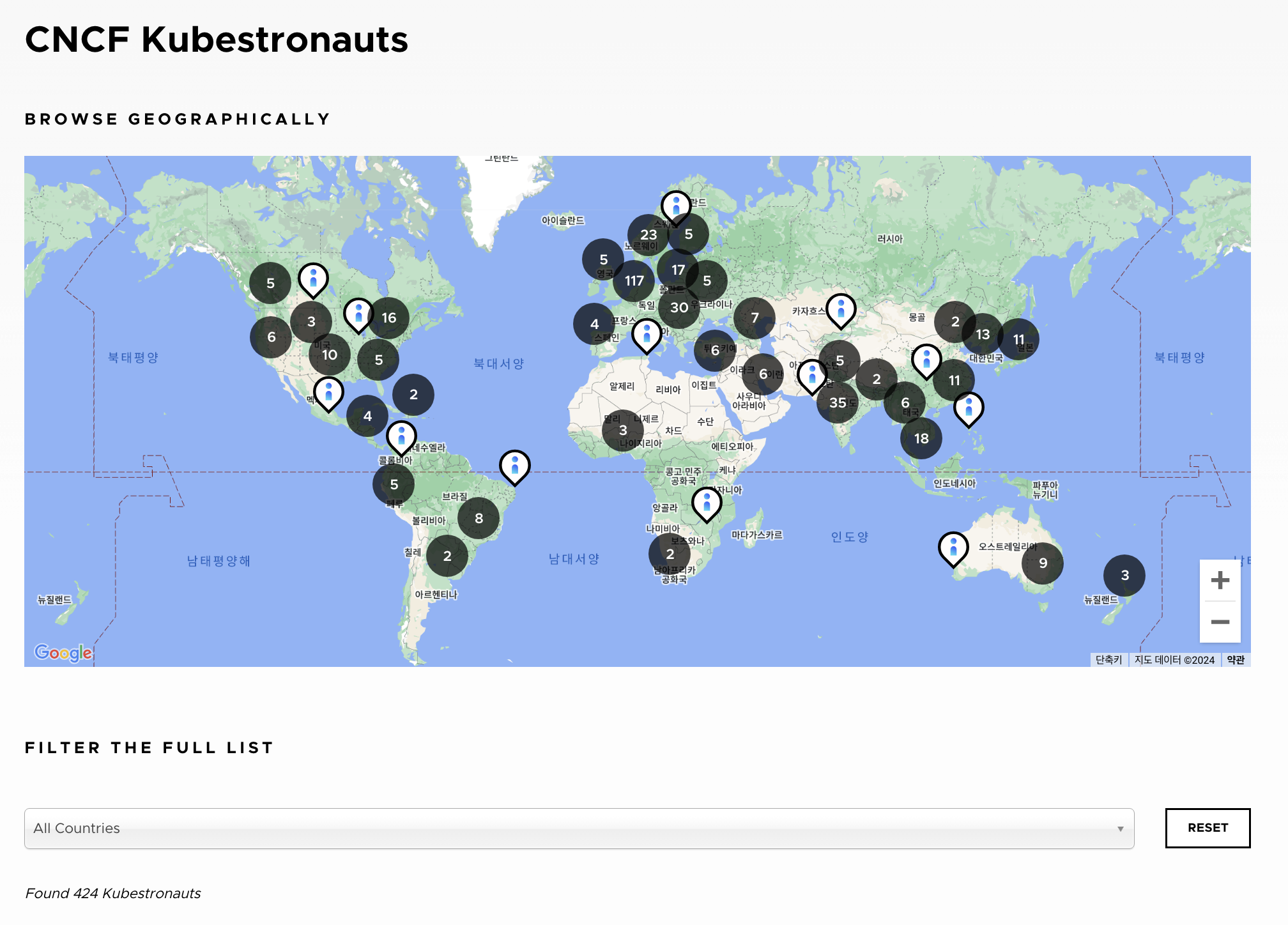Select the 16 cluster in eastern North America

[388, 318]
